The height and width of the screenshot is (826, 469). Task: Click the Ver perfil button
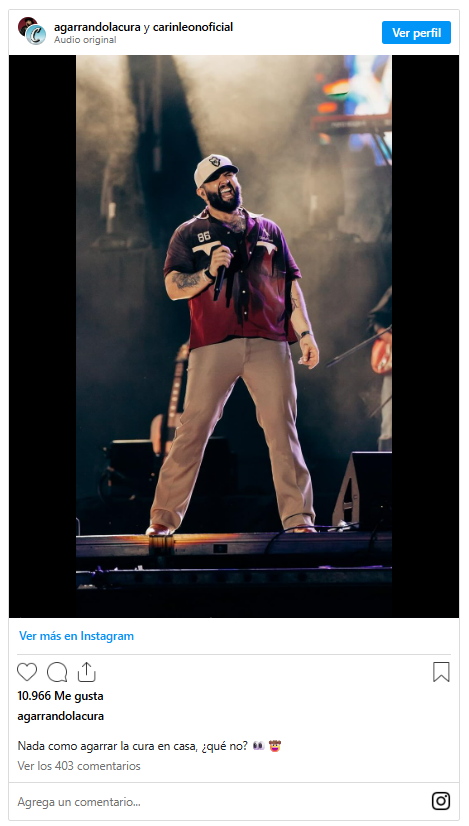tap(416, 33)
